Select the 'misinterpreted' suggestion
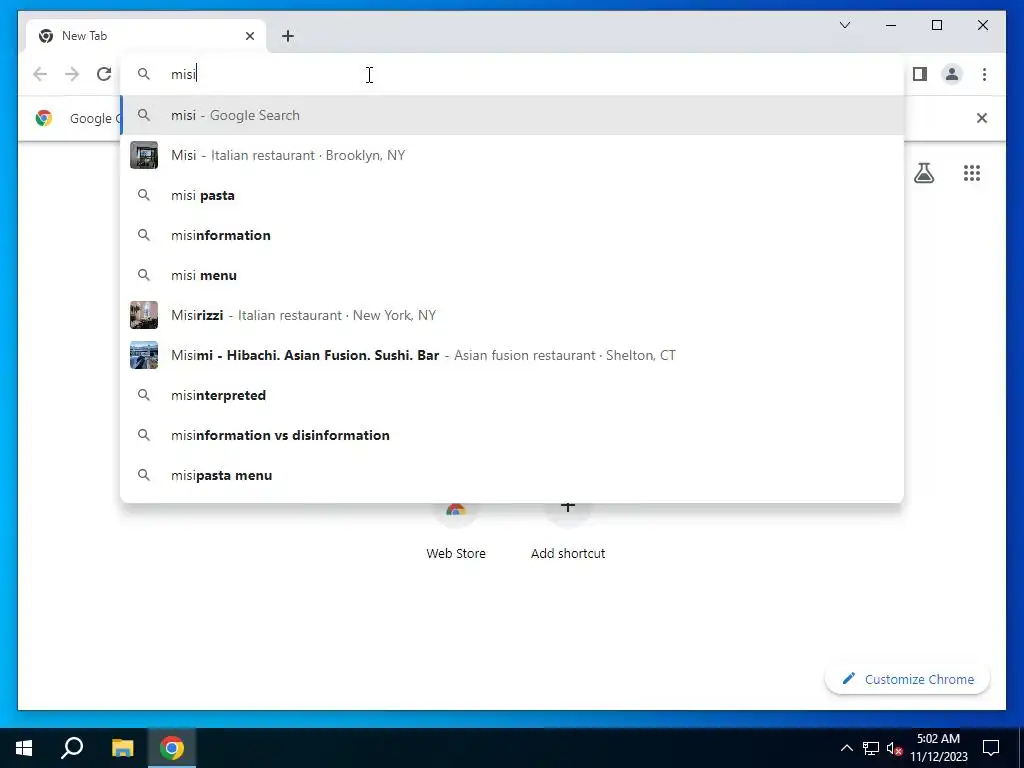This screenshot has width=1024, height=768. pyautogui.click(x=513, y=395)
